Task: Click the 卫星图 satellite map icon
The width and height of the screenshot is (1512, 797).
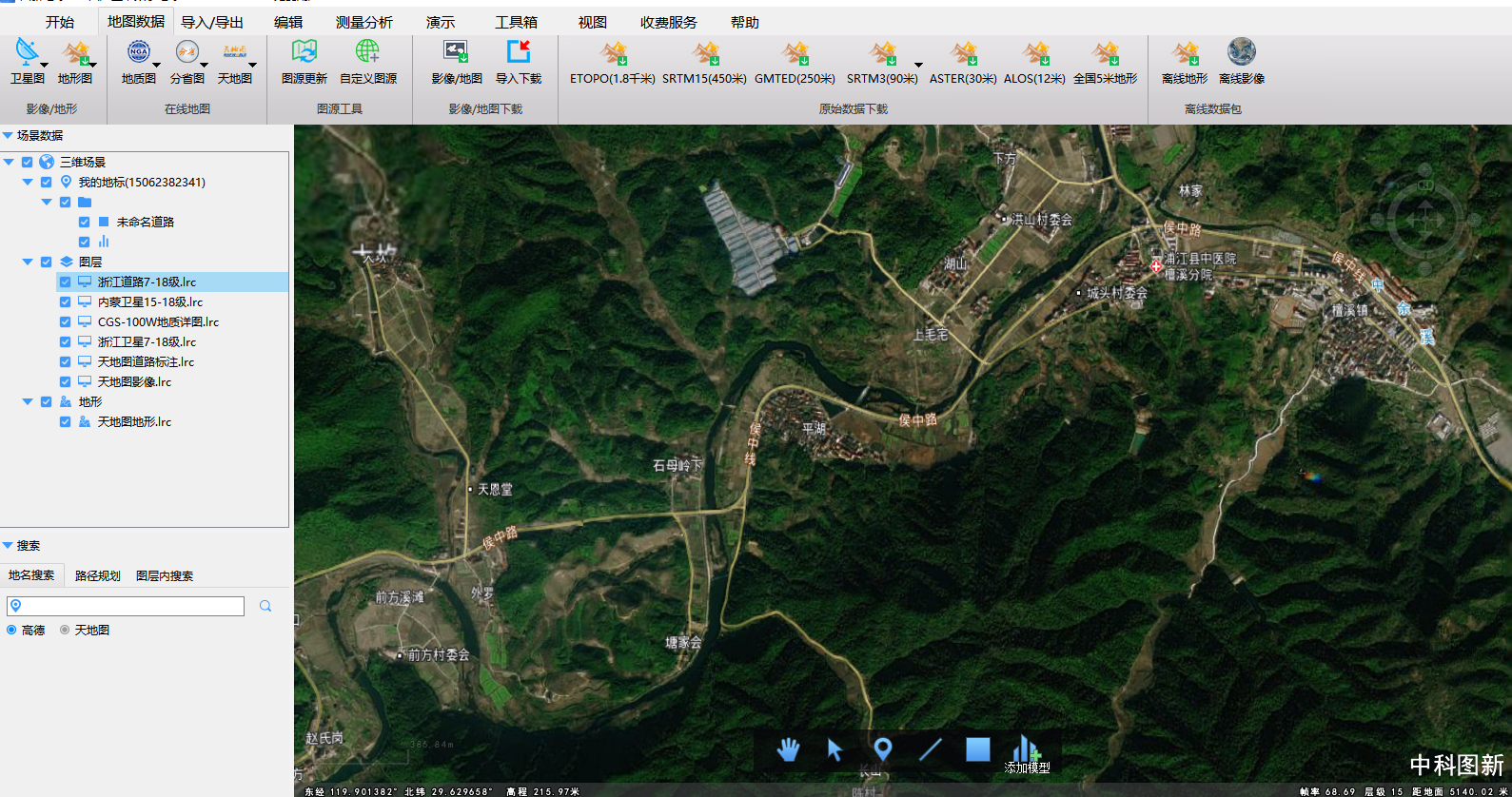Action: (x=27, y=52)
